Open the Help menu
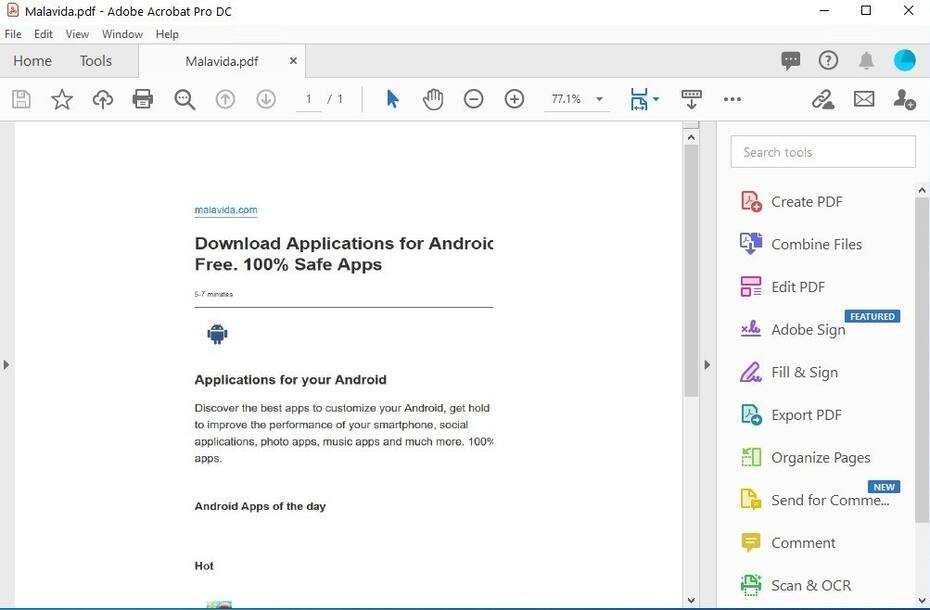This screenshot has height=610, width=930. pyautogui.click(x=167, y=34)
